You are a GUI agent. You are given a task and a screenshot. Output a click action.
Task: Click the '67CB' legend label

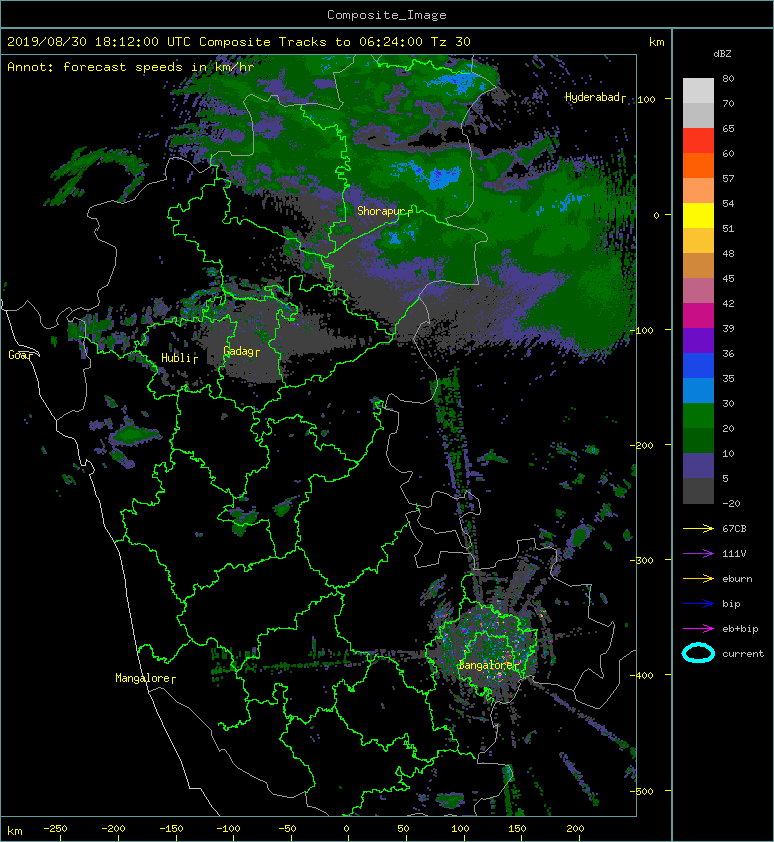point(734,529)
